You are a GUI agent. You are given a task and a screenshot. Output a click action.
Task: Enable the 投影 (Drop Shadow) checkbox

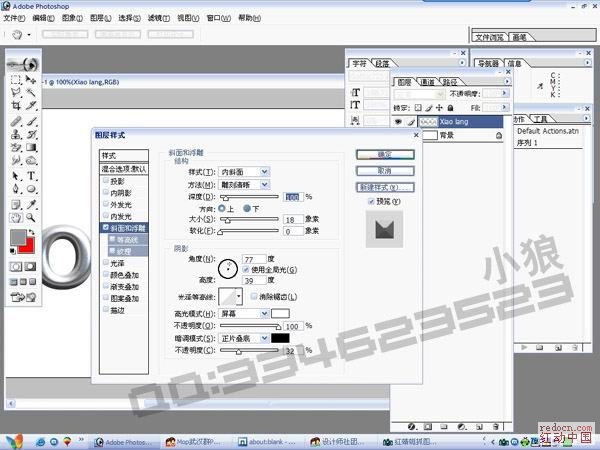tap(105, 181)
